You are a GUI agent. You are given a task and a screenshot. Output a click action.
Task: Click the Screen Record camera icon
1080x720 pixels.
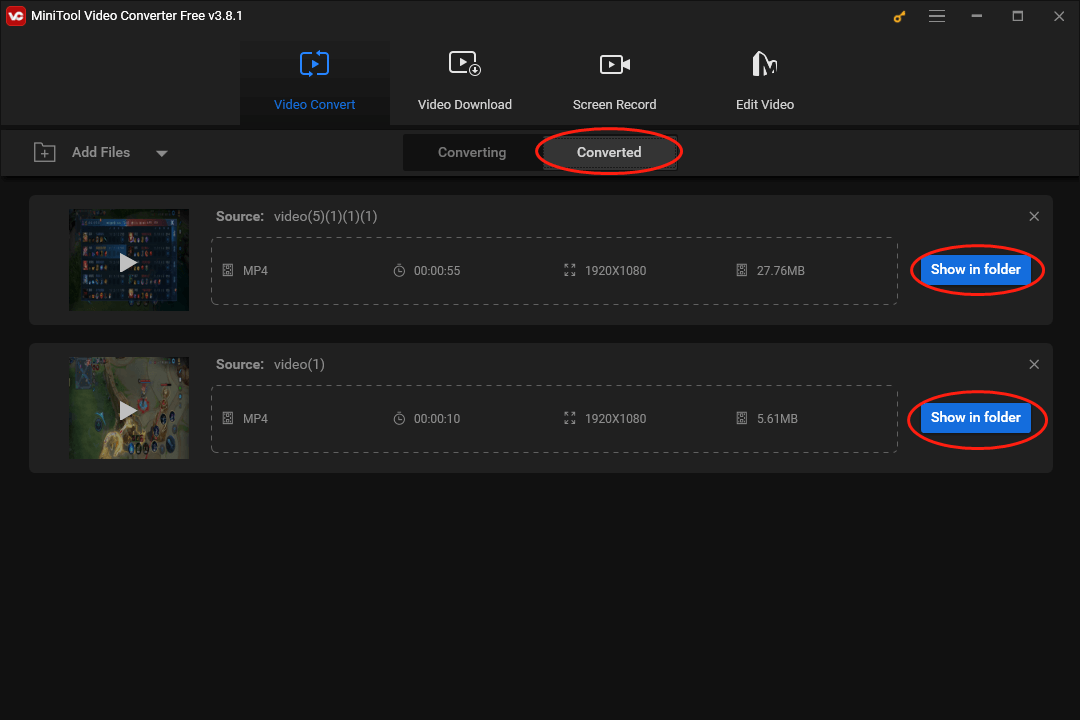(x=614, y=64)
